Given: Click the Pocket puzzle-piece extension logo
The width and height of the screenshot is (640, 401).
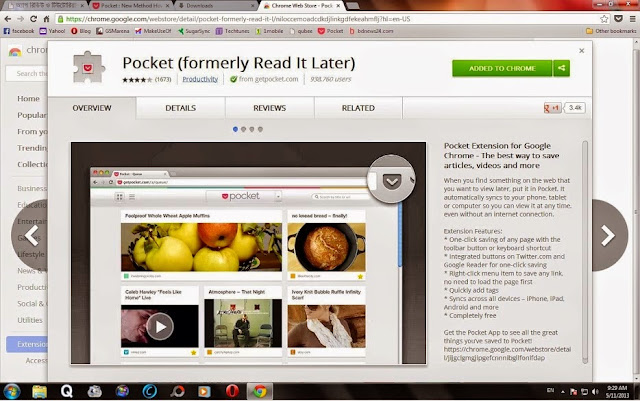Looking at the screenshot, I should 89,68.
